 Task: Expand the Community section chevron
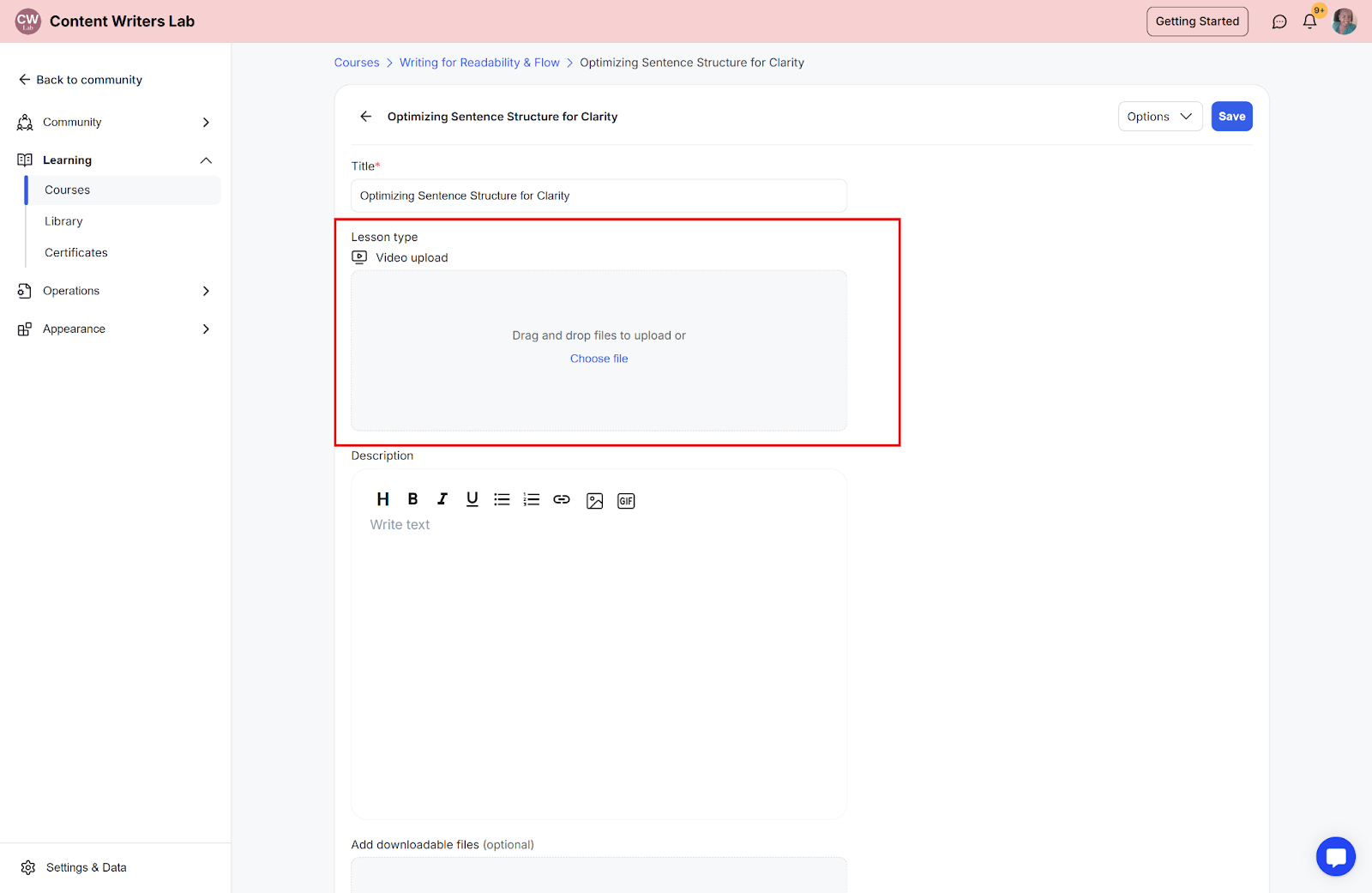pyautogui.click(x=206, y=123)
